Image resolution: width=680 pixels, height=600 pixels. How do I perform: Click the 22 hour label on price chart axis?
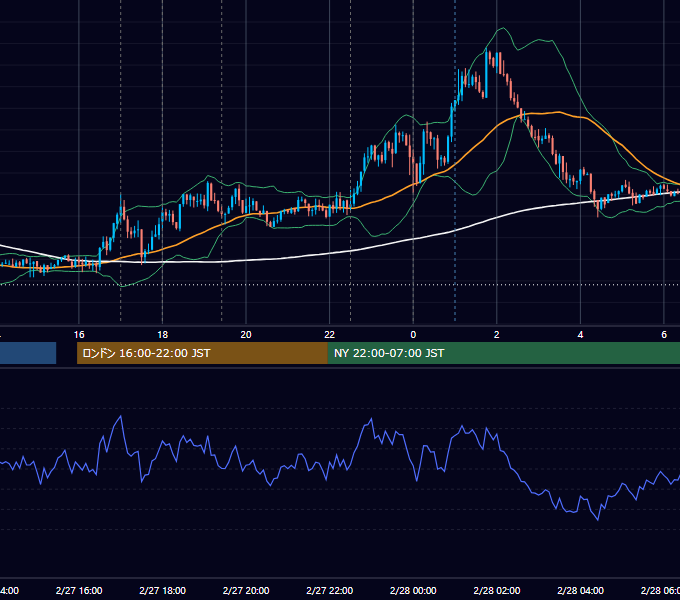point(330,335)
